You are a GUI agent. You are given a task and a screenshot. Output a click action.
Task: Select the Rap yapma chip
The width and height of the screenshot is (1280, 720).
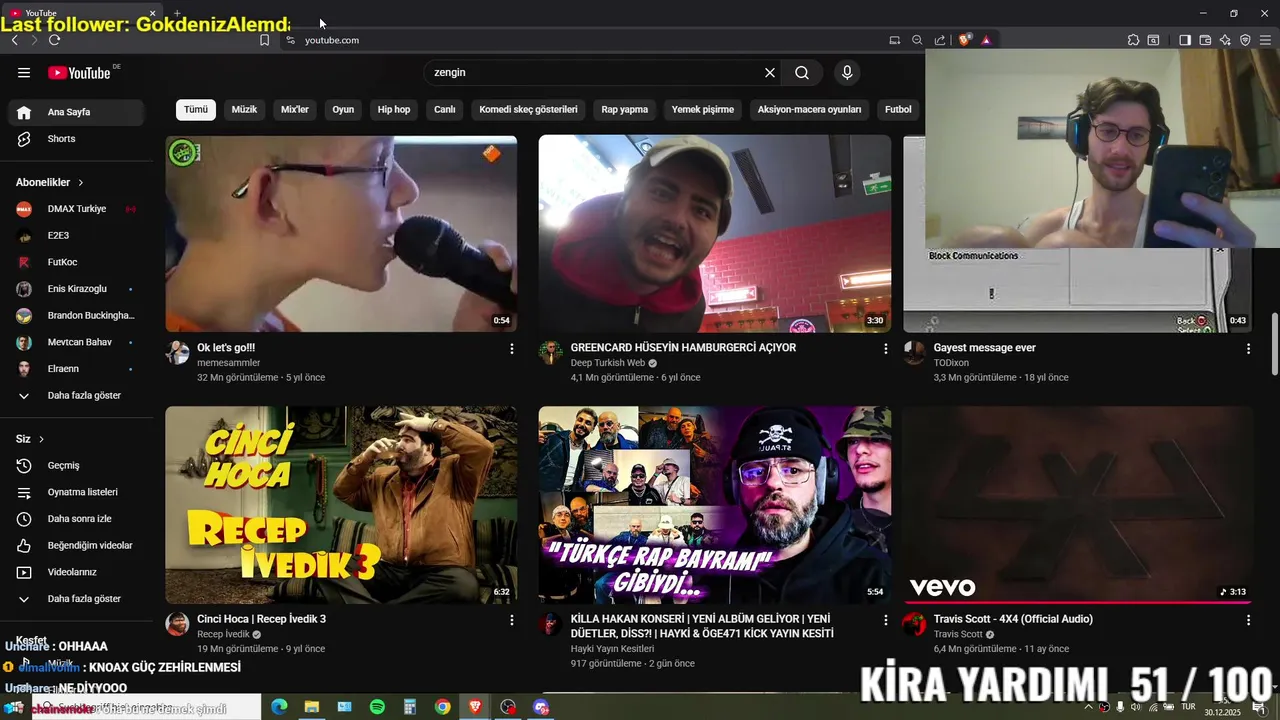pos(625,110)
